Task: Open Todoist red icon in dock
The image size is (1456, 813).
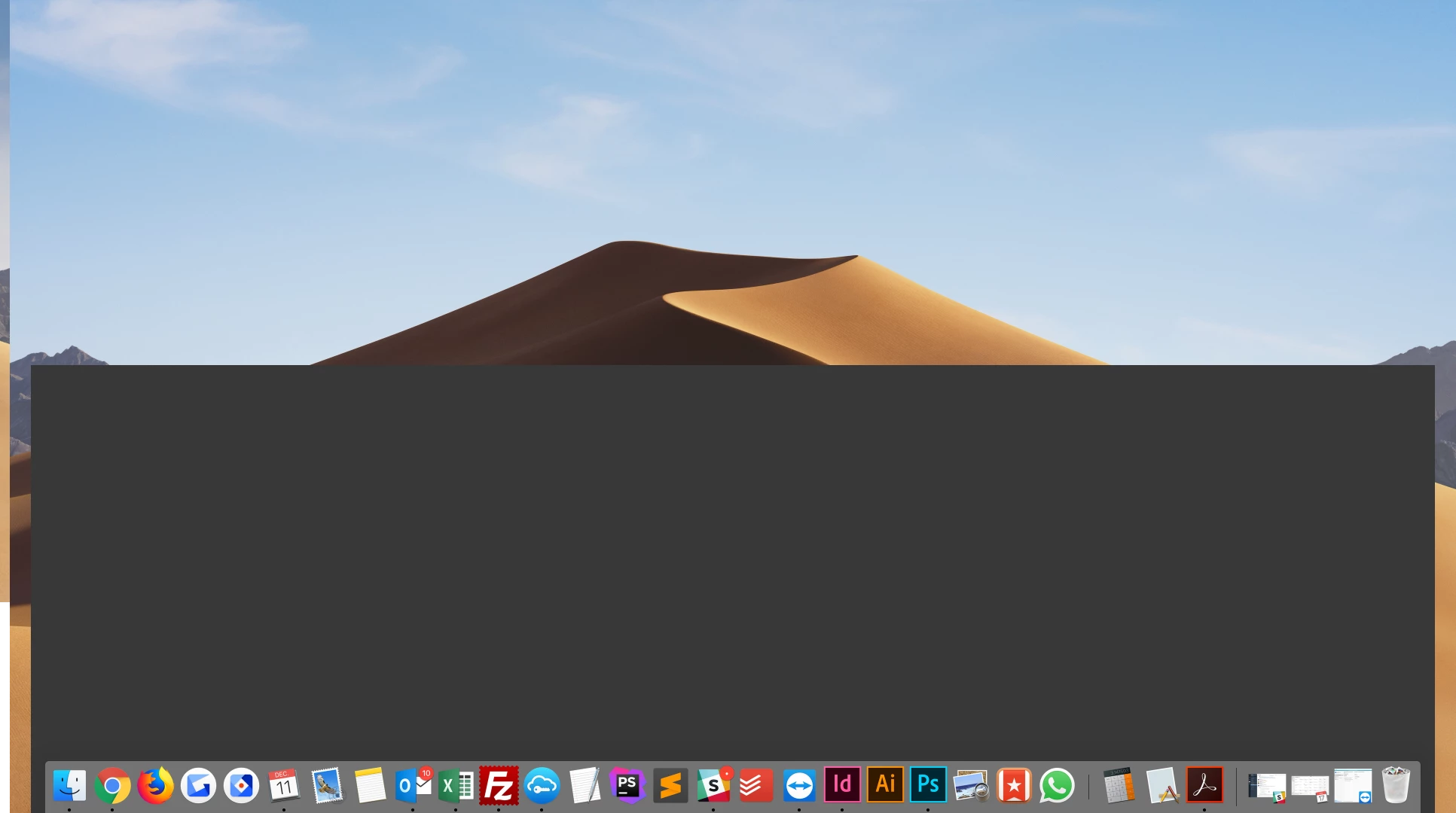Action: click(x=756, y=786)
